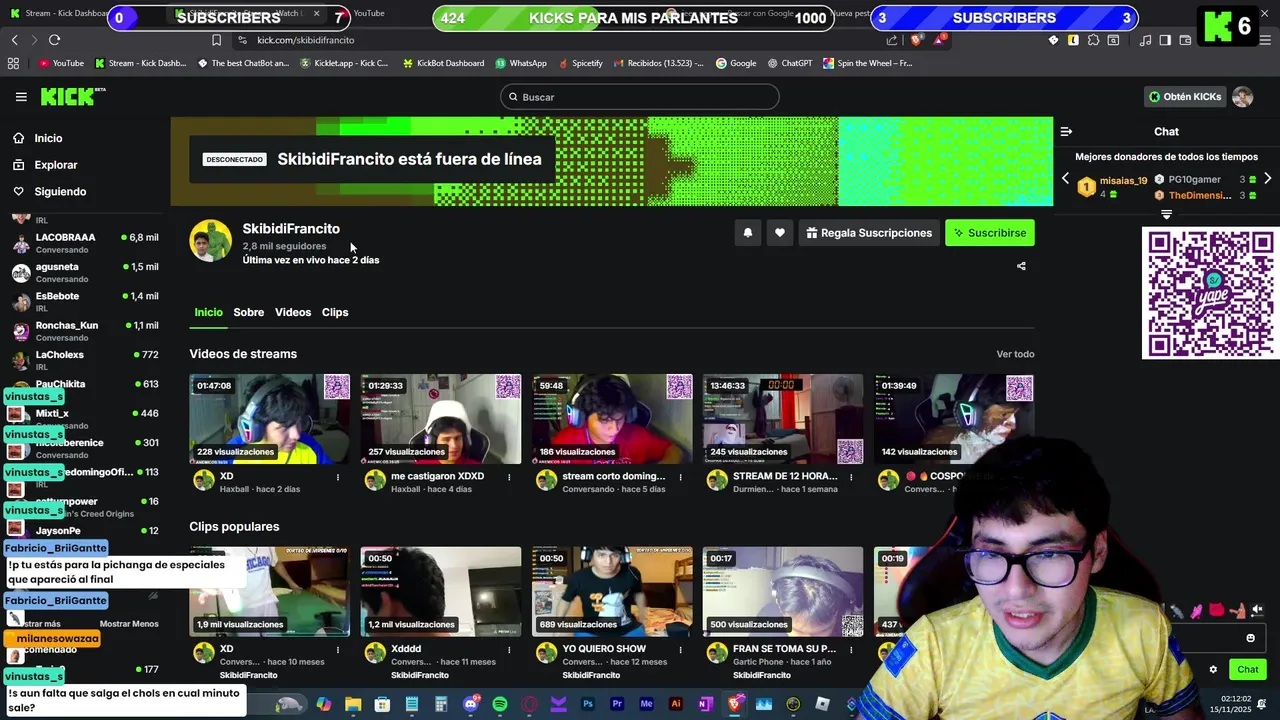Click the Suscribirse button
Viewport: 1280px width, 720px height.
coord(990,233)
